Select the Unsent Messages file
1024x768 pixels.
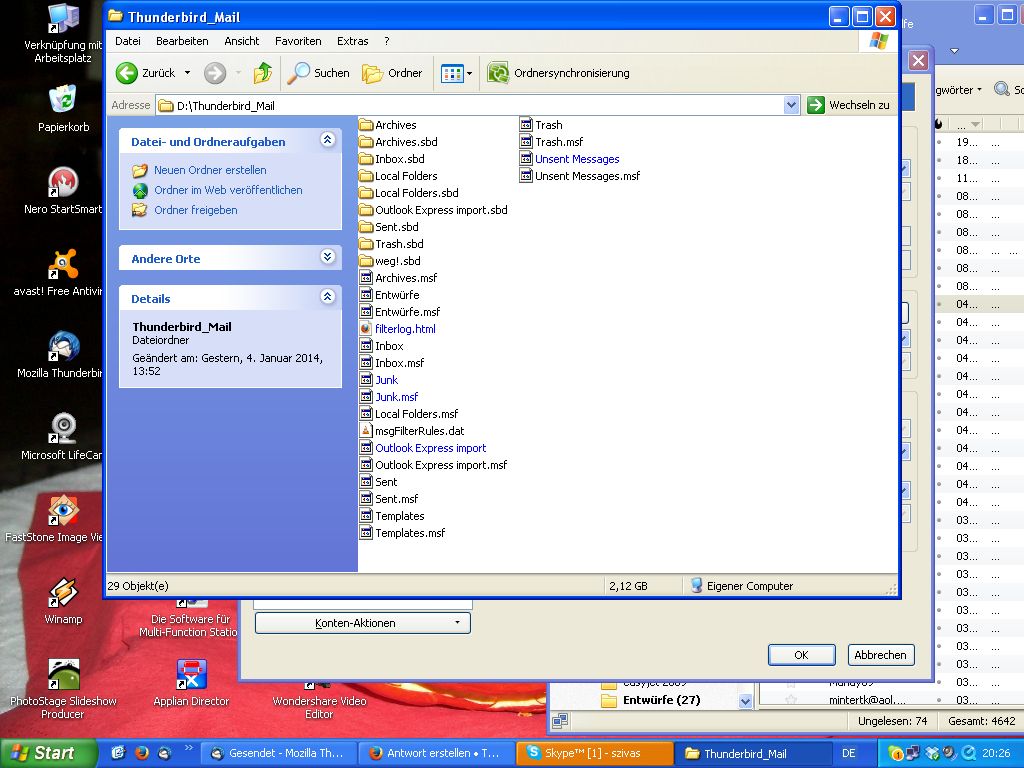tap(570, 159)
